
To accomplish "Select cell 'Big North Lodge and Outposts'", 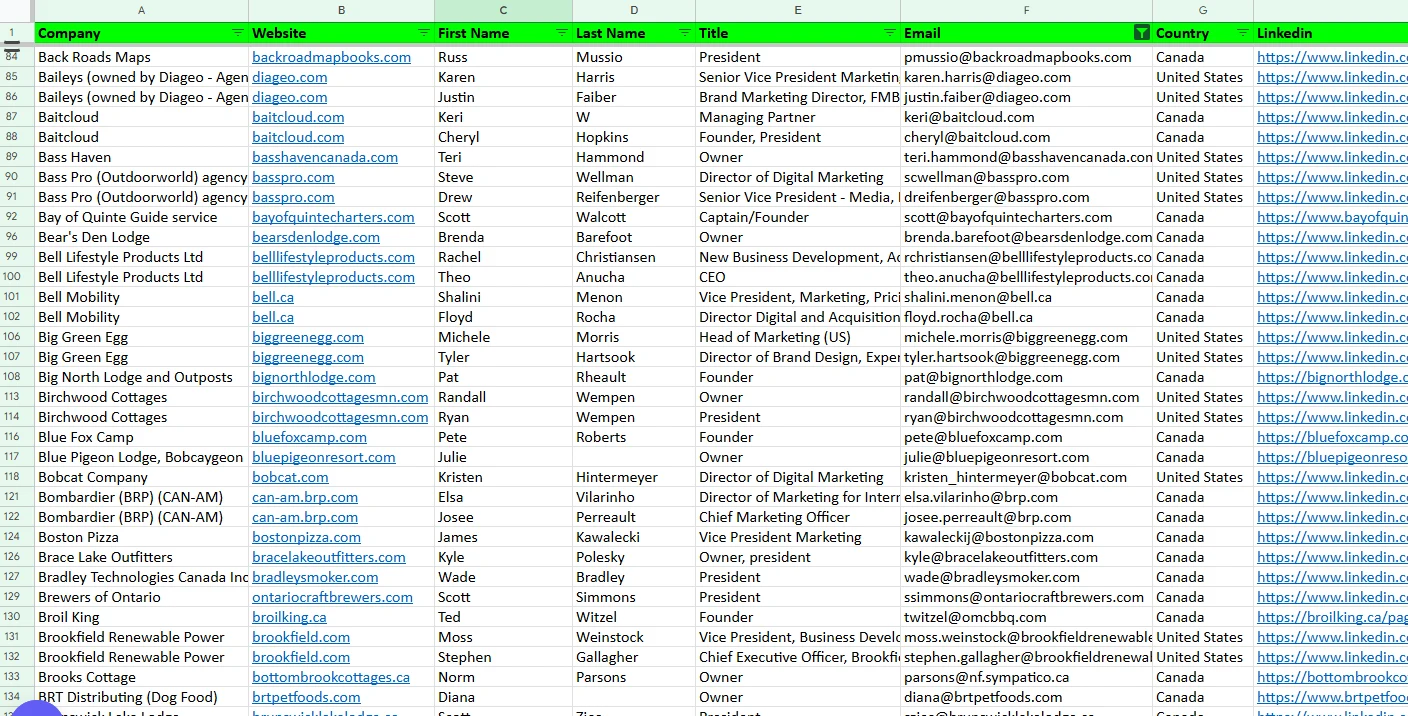I will (x=141, y=377).
